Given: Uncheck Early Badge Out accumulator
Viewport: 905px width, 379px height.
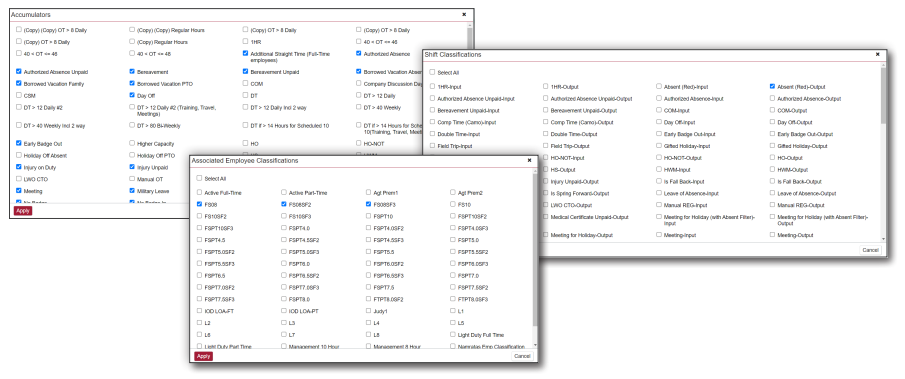Looking at the screenshot, I should tap(18, 143).
